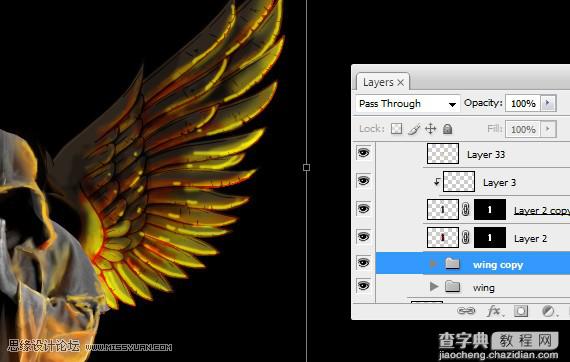Open the fx layer style menu
The height and width of the screenshot is (362, 570).
coord(495,311)
